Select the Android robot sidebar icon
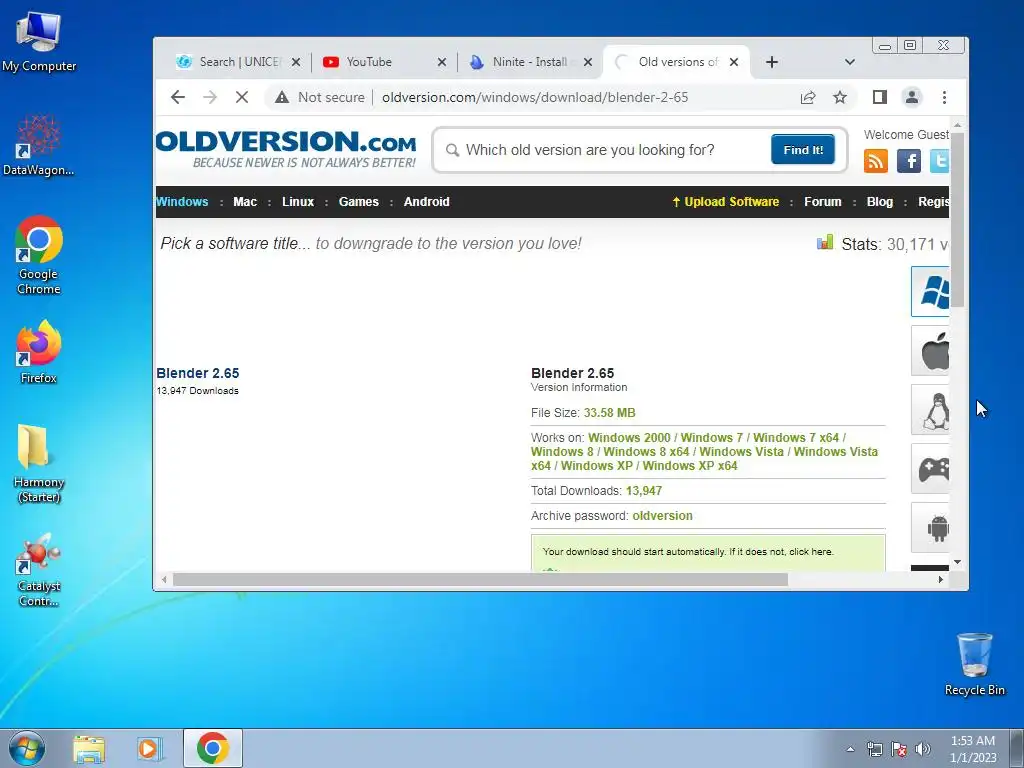This screenshot has width=1024, height=768. (931, 528)
